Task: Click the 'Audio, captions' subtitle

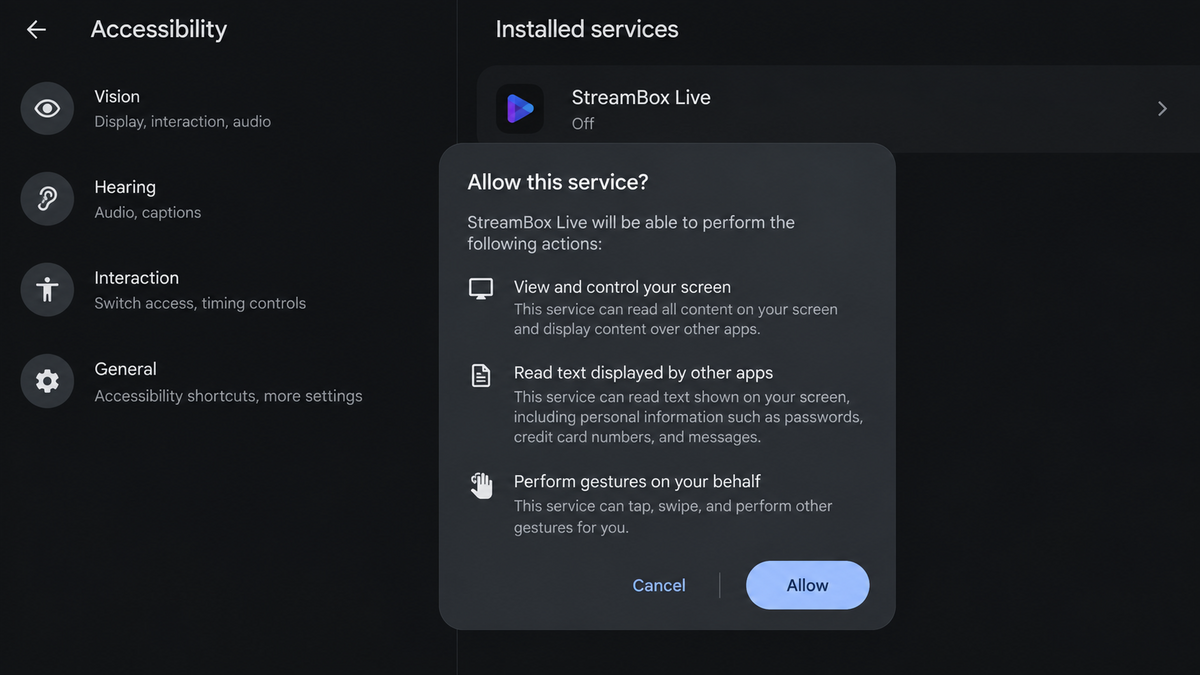Action: tap(147, 212)
